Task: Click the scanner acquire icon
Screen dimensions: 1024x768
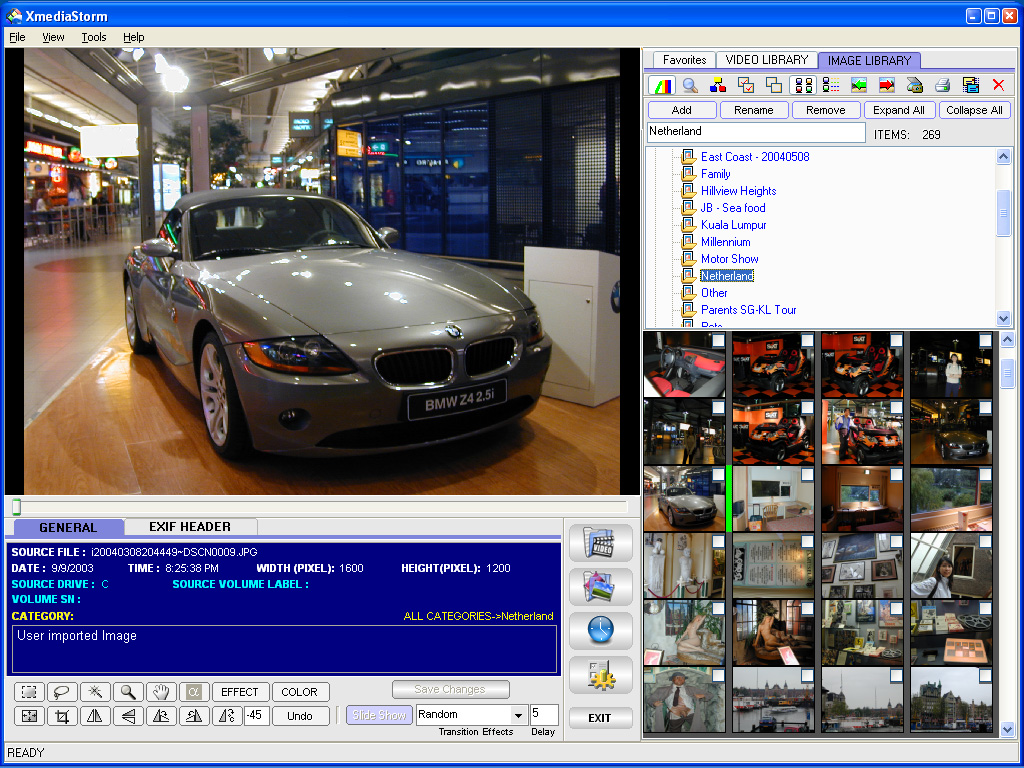Action: (x=914, y=85)
